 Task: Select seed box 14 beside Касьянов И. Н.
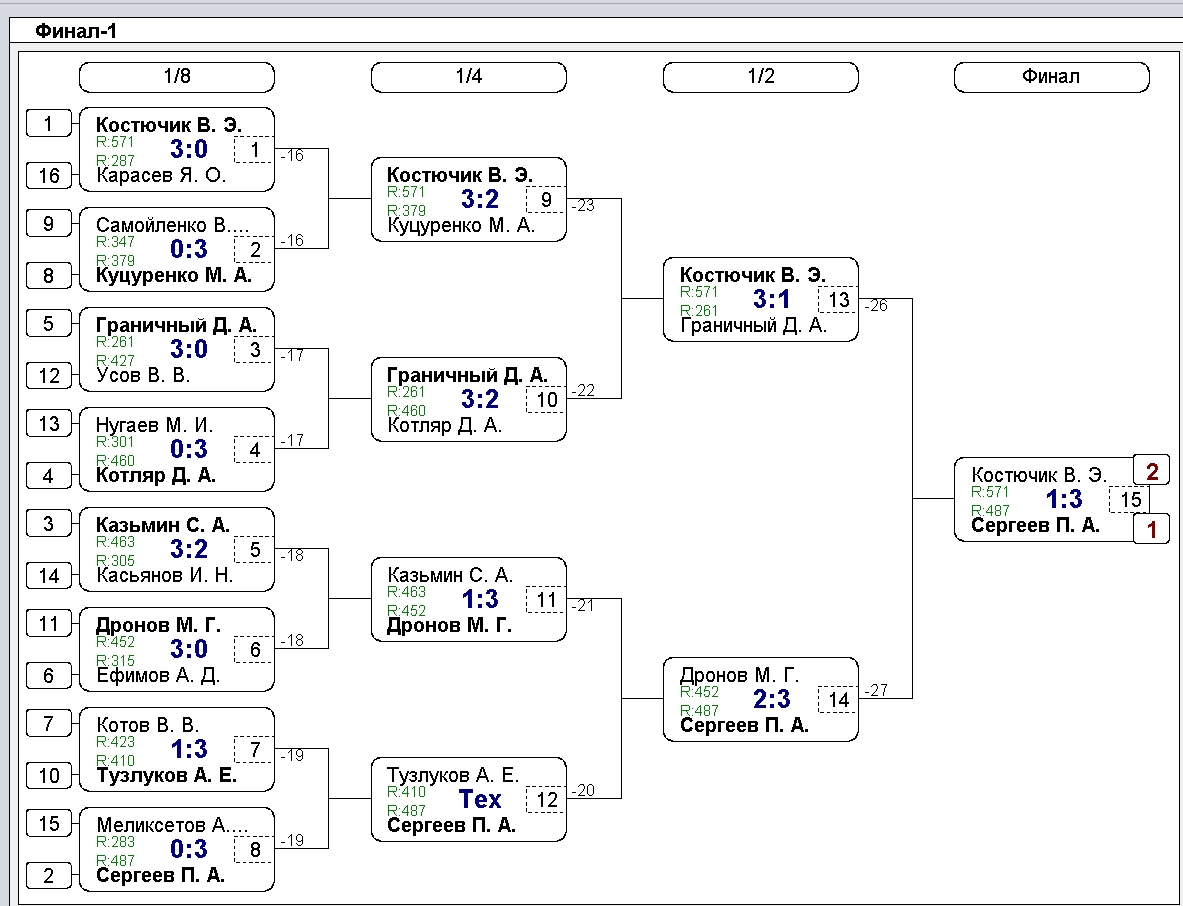[x=48, y=576]
